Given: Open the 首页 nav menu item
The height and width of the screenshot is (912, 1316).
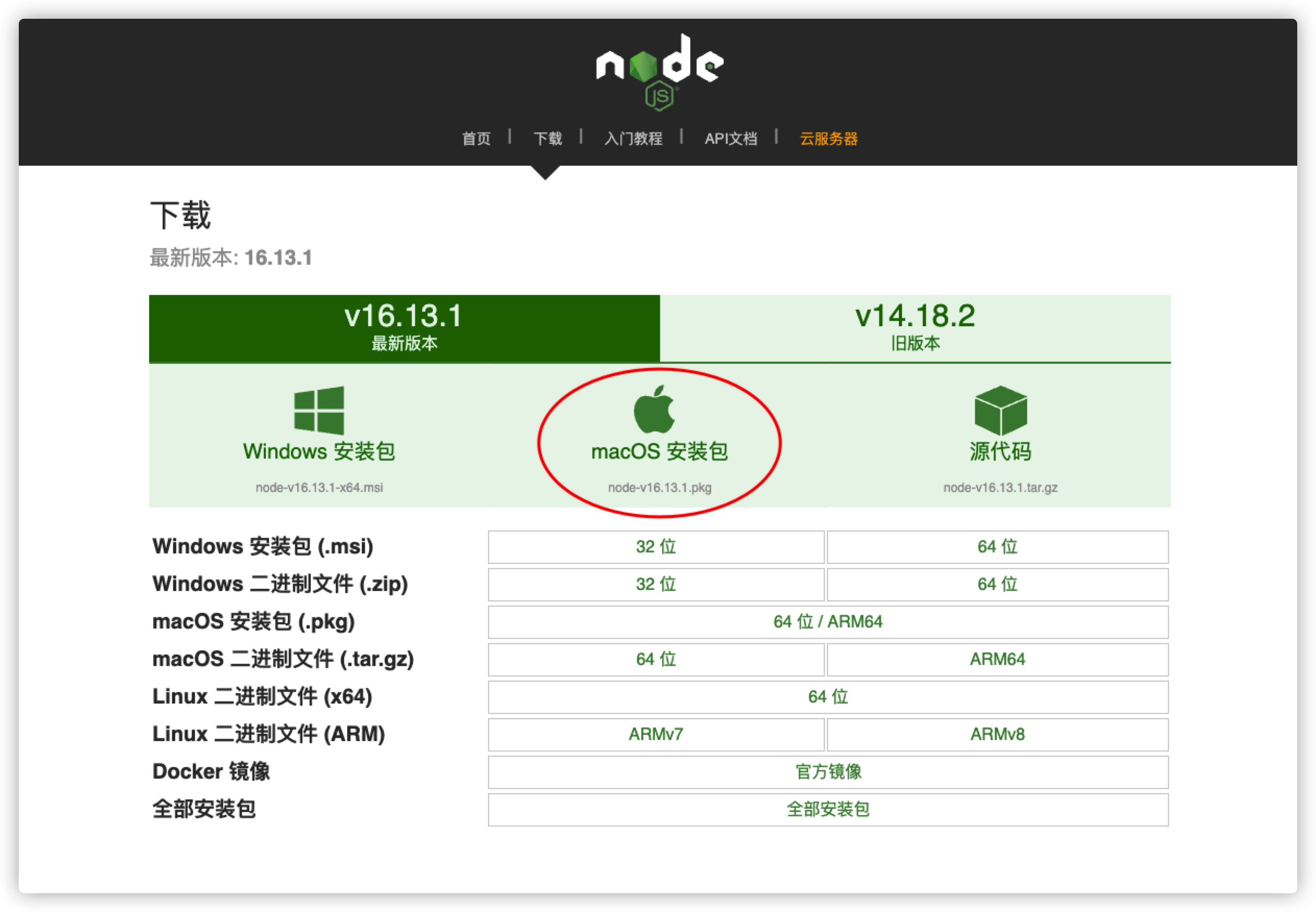Looking at the screenshot, I should click(x=476, y=138).
